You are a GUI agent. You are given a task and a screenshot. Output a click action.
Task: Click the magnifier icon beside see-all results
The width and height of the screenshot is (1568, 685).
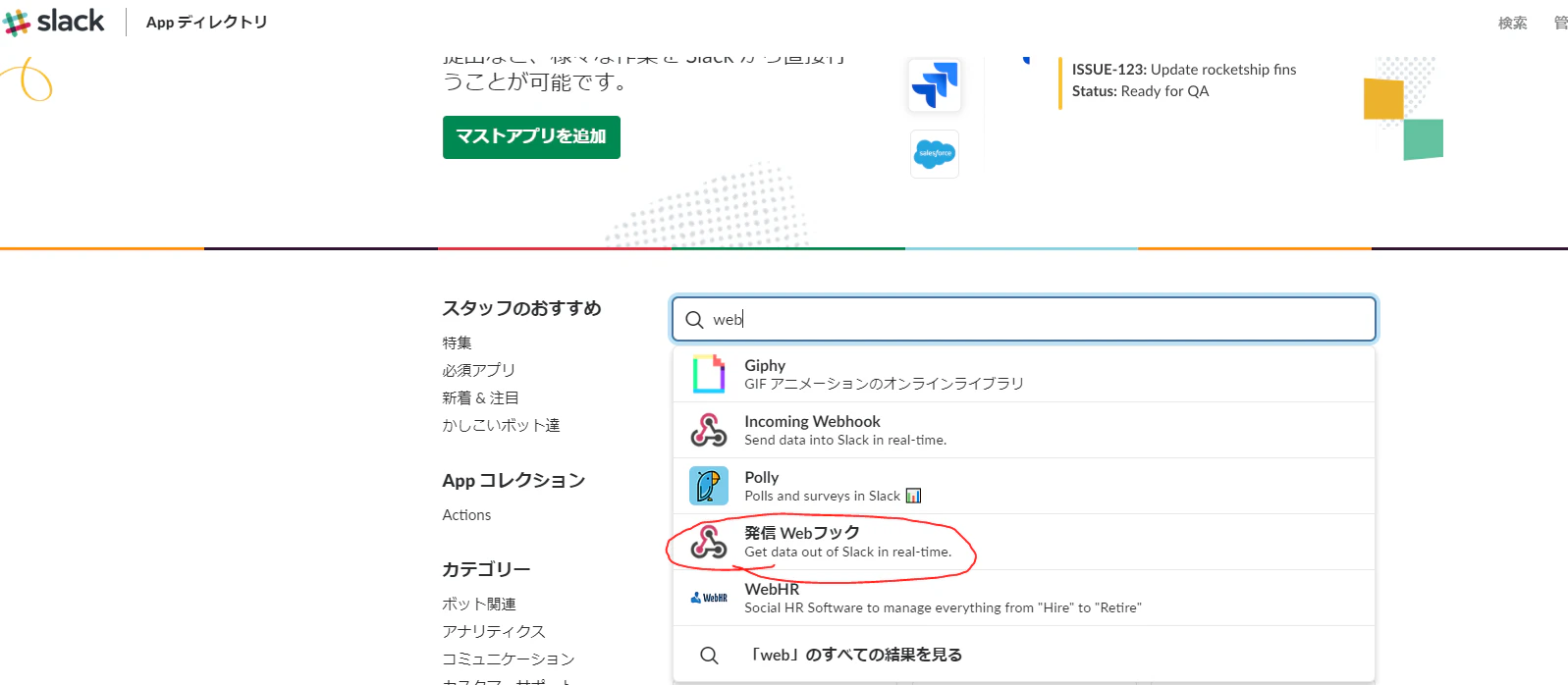pyautogui.click(x=709, y=655)
